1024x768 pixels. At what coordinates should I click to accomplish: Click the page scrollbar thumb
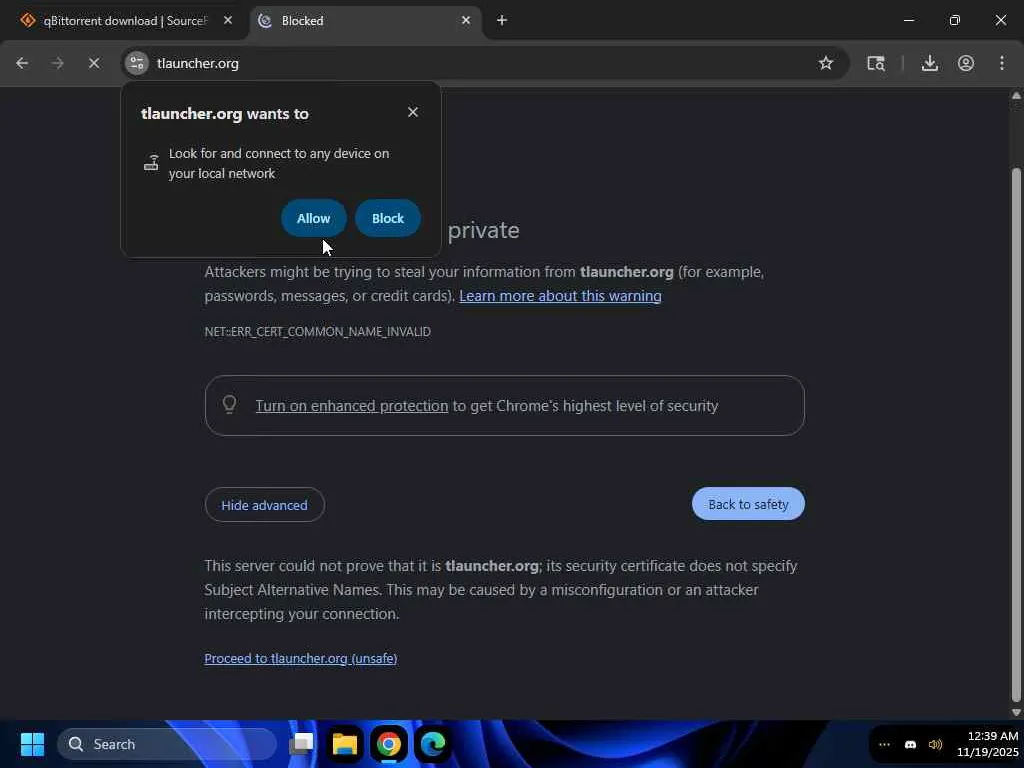[1016, 434]
